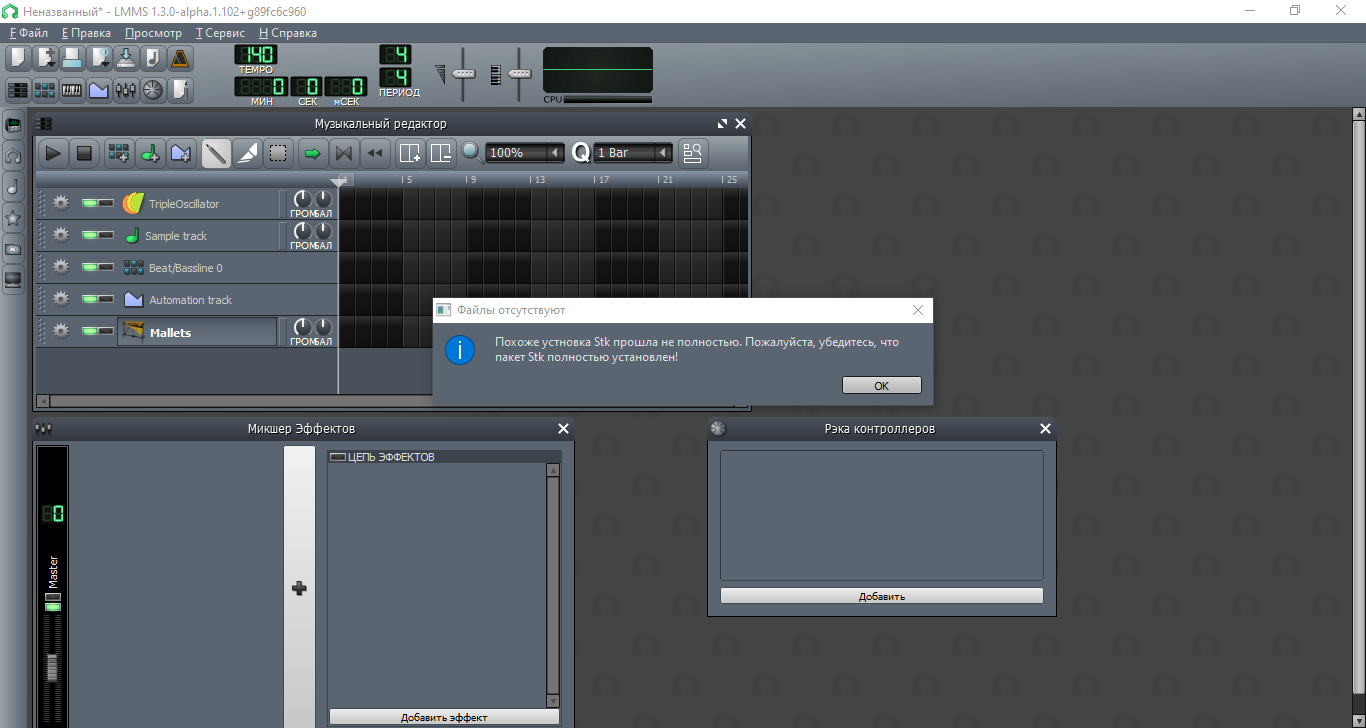Open the recently opened projects icon
Screen dimensions: 1366x728
(99, 58)
